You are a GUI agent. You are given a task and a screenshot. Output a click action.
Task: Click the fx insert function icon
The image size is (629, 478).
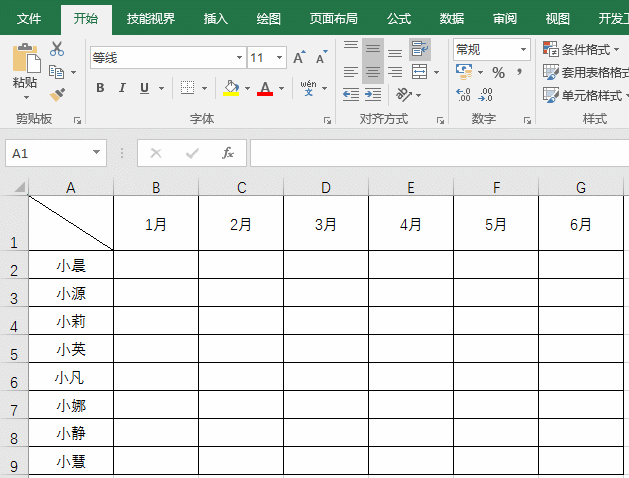227,153
